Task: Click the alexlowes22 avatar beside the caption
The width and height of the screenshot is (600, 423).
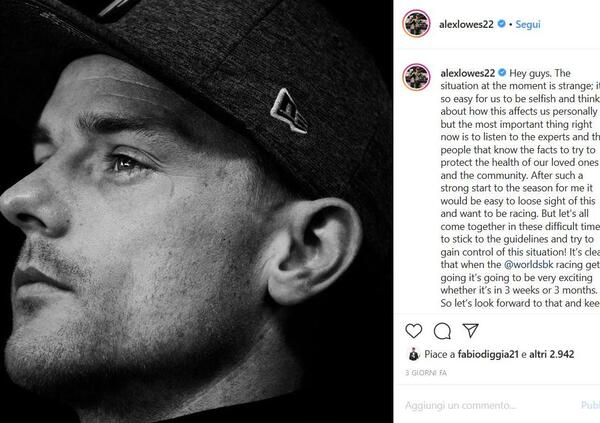Action: click(x=415, y=78)
